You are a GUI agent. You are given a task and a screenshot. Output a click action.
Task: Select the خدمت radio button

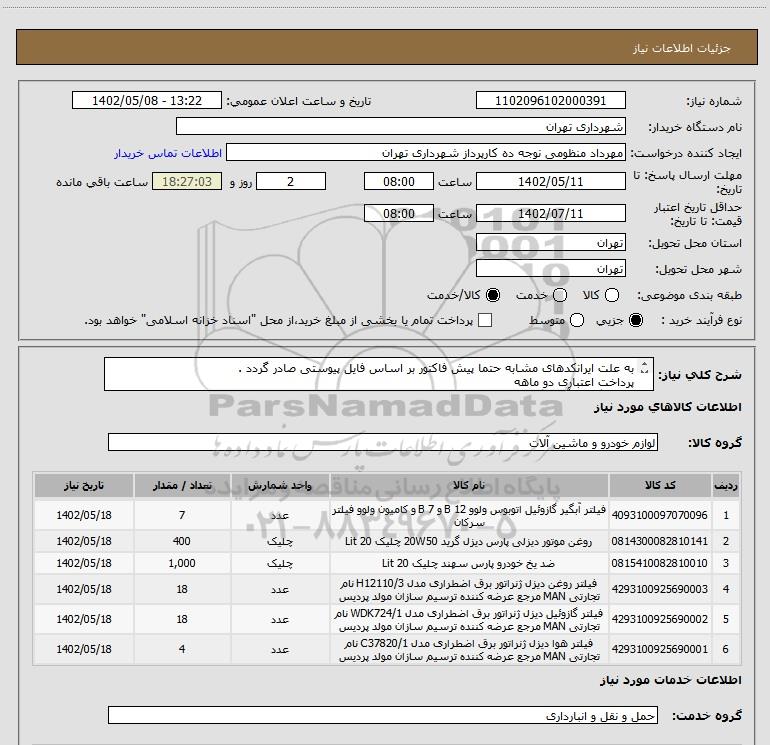(x=560, y=295)
